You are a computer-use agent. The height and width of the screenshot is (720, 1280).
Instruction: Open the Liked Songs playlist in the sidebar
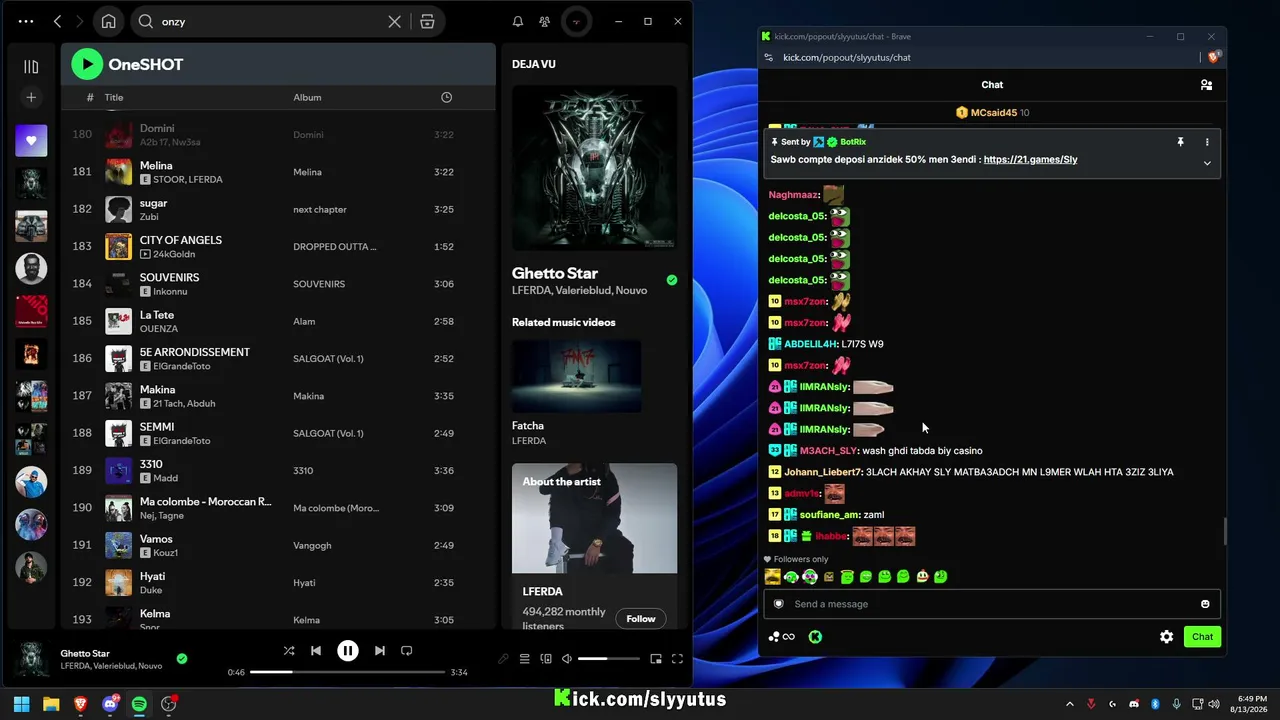point(31,141)
